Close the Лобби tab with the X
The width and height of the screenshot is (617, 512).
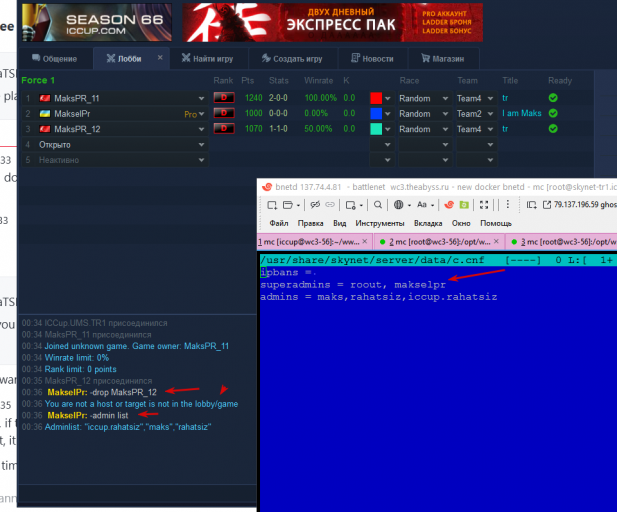(x=160, y=57)
